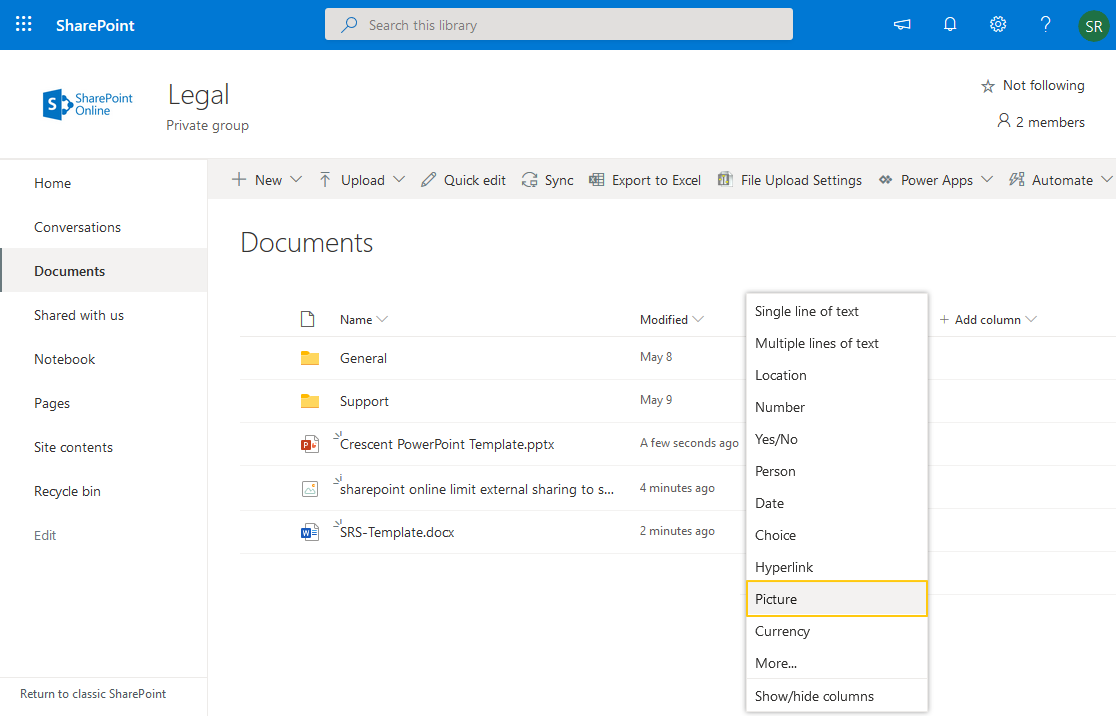1117x716 pixels.
Task: Click Not following to follow site
Action: [x=1032, y=85]
